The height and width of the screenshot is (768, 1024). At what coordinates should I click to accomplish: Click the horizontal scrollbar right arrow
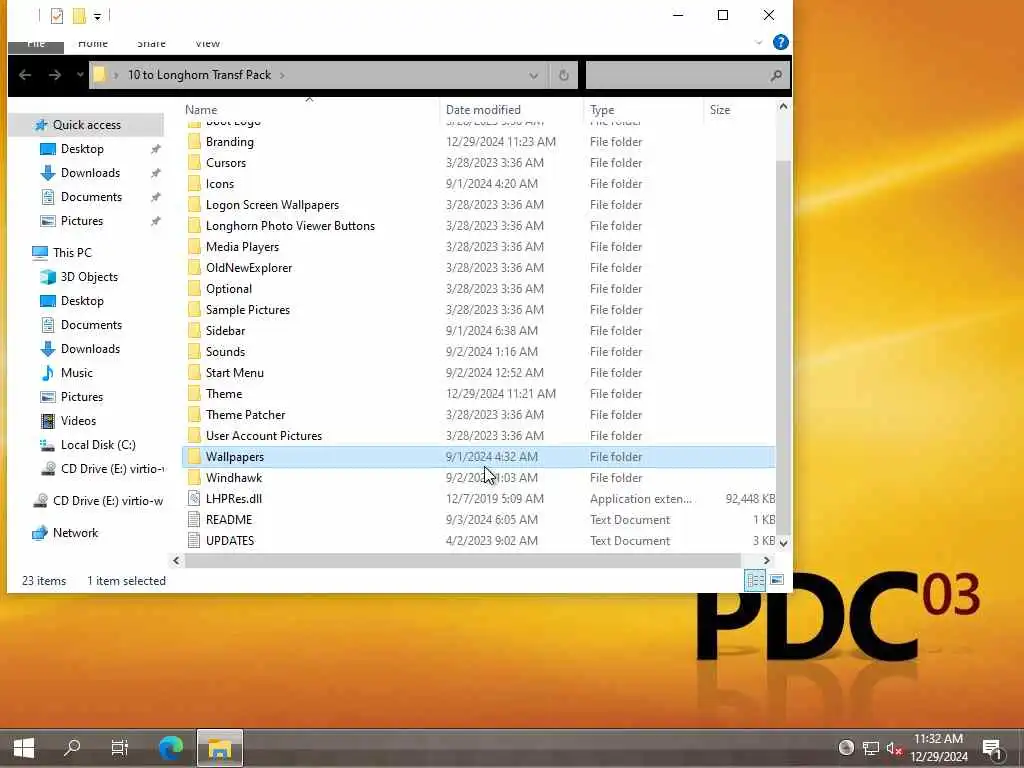(x=767, y=560)
